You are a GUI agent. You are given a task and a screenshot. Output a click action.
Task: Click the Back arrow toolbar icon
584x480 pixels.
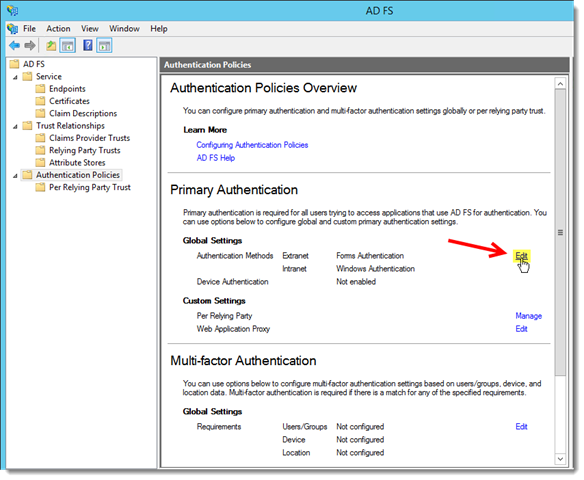[x=15, y=46]
